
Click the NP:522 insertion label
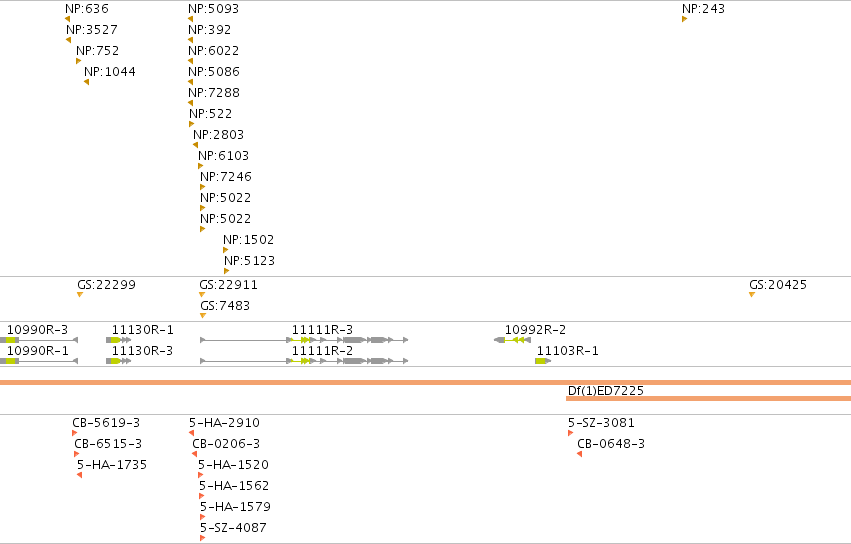point(211,114)
